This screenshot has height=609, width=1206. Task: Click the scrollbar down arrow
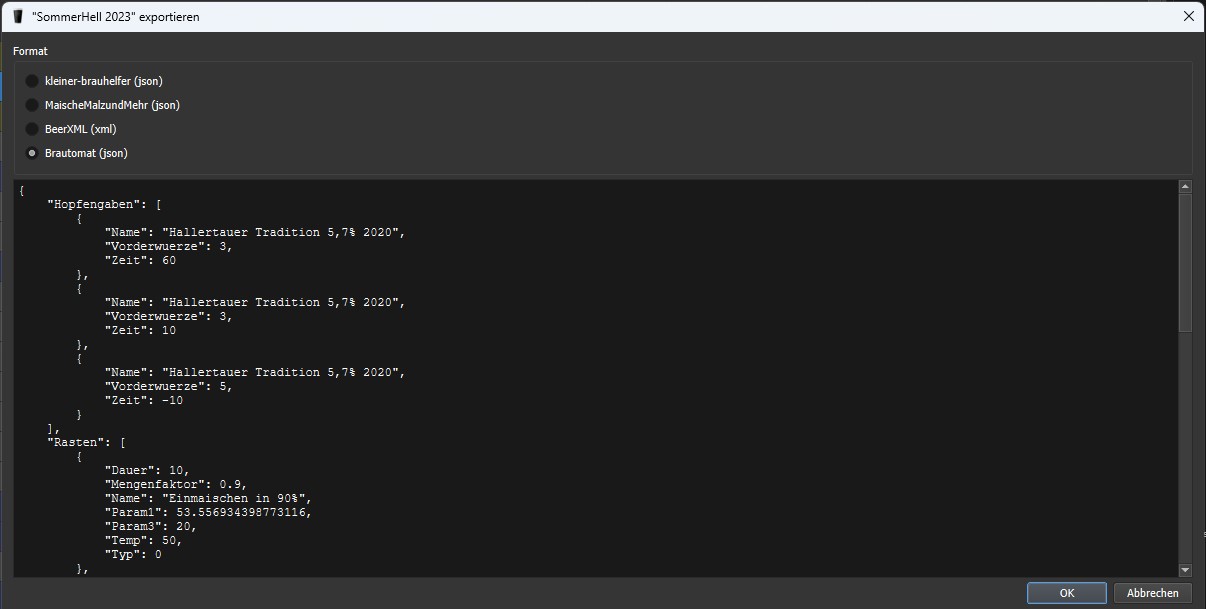tap(1185, 570)
